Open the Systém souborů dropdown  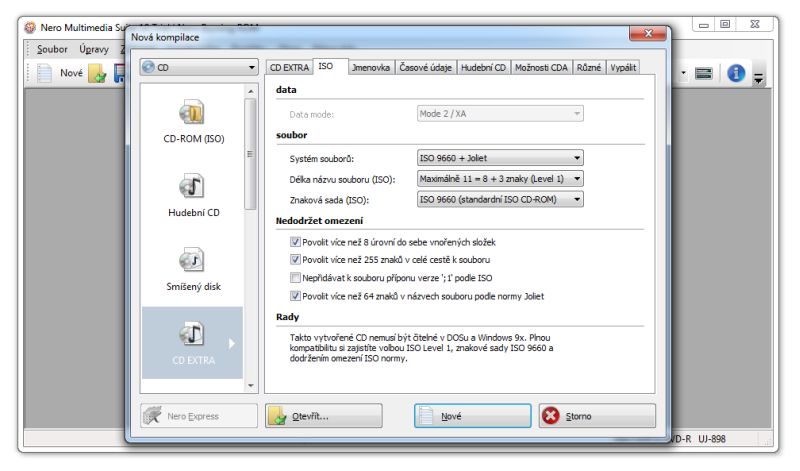pos(500,158)
